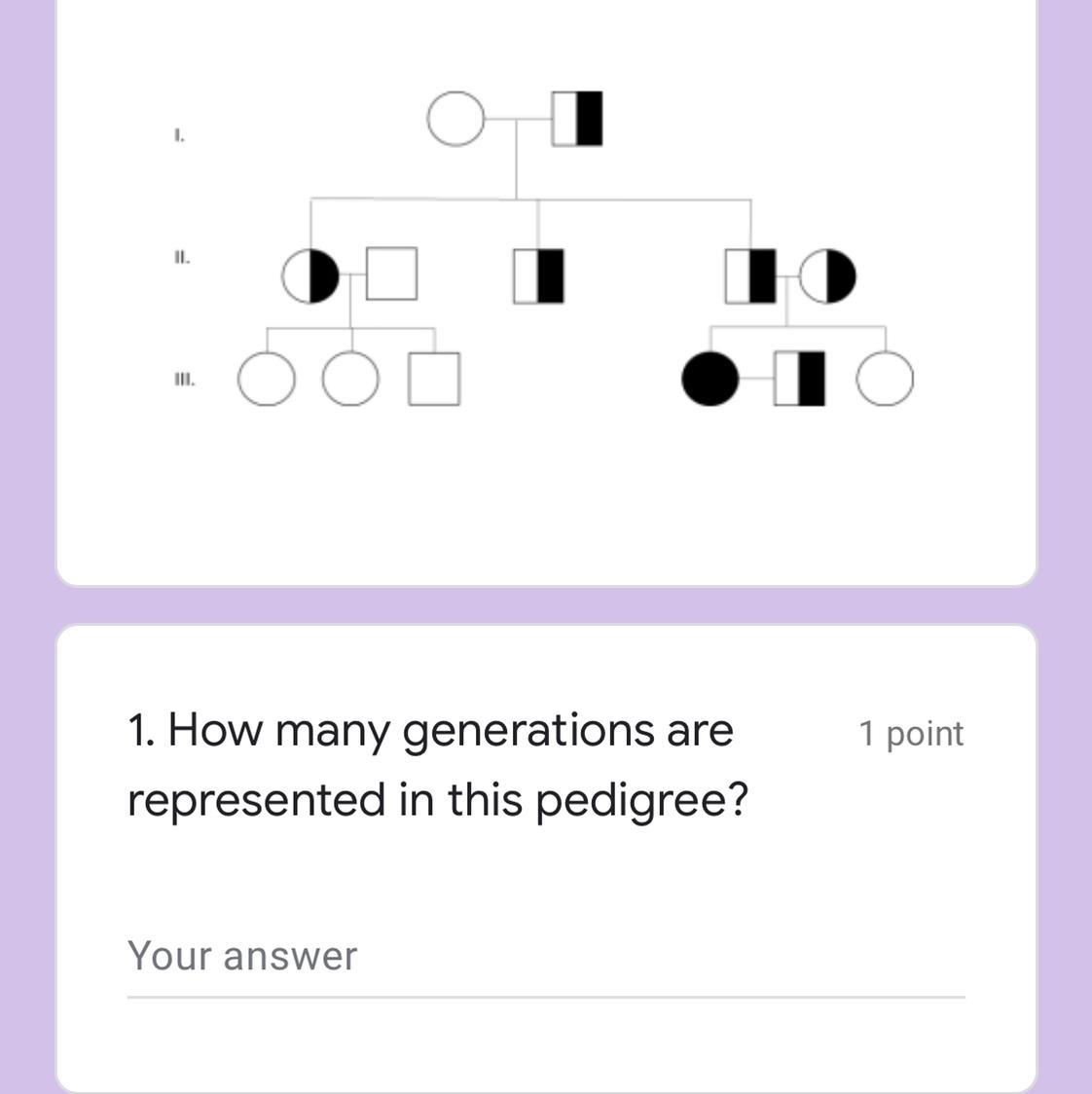Select second unshaded circle from left, generation III

coord(350,379)
